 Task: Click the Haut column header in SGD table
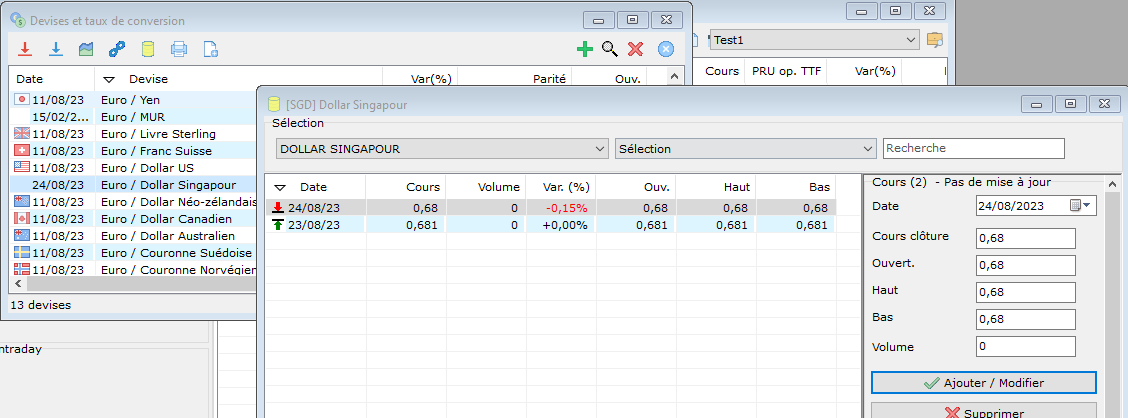point(735,187)
